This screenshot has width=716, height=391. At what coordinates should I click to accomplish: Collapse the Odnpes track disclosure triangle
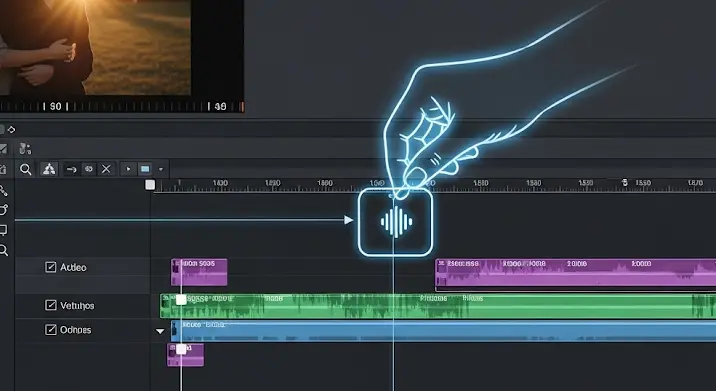160,331
